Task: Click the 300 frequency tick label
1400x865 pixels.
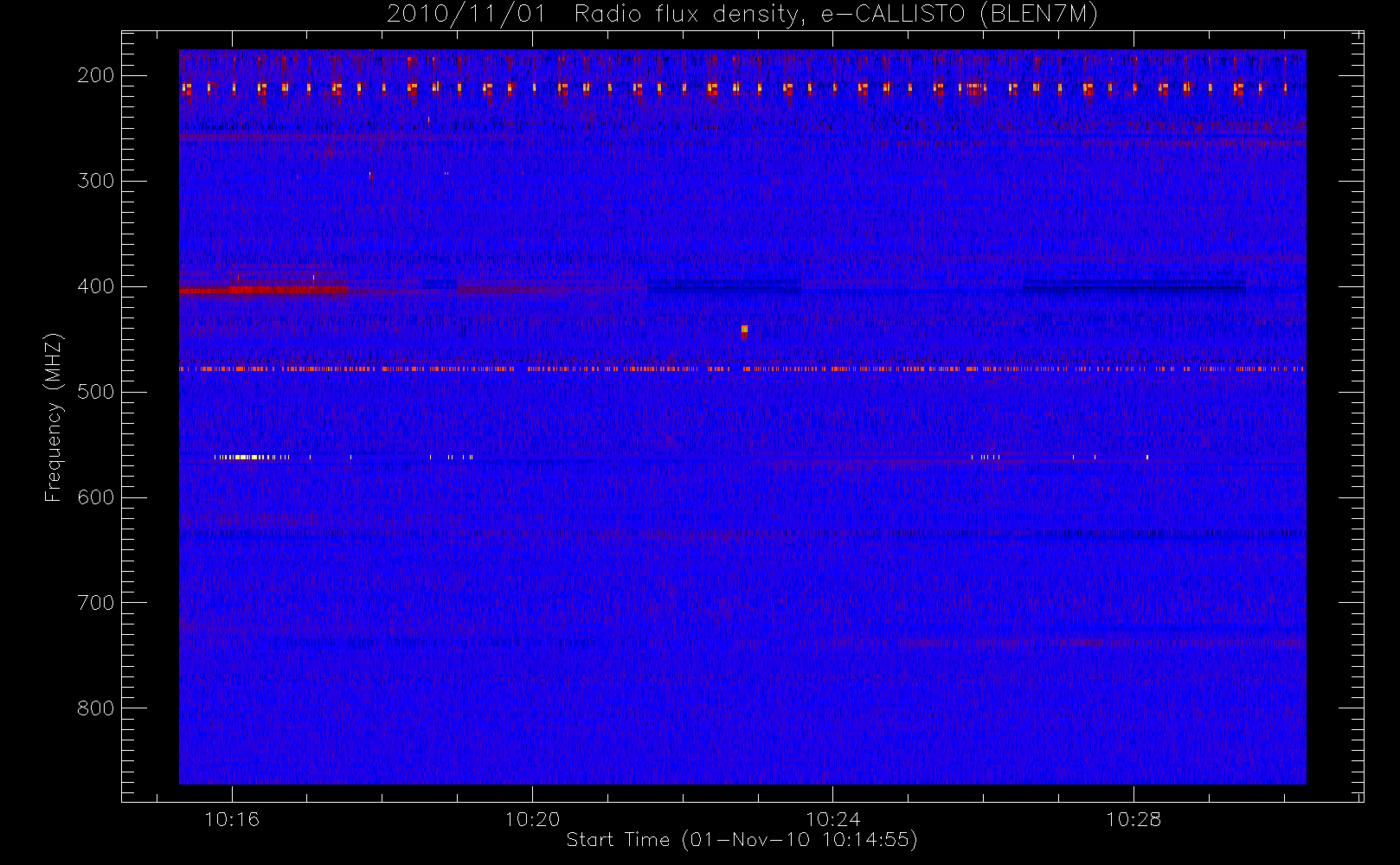Action: coord(96,181)
